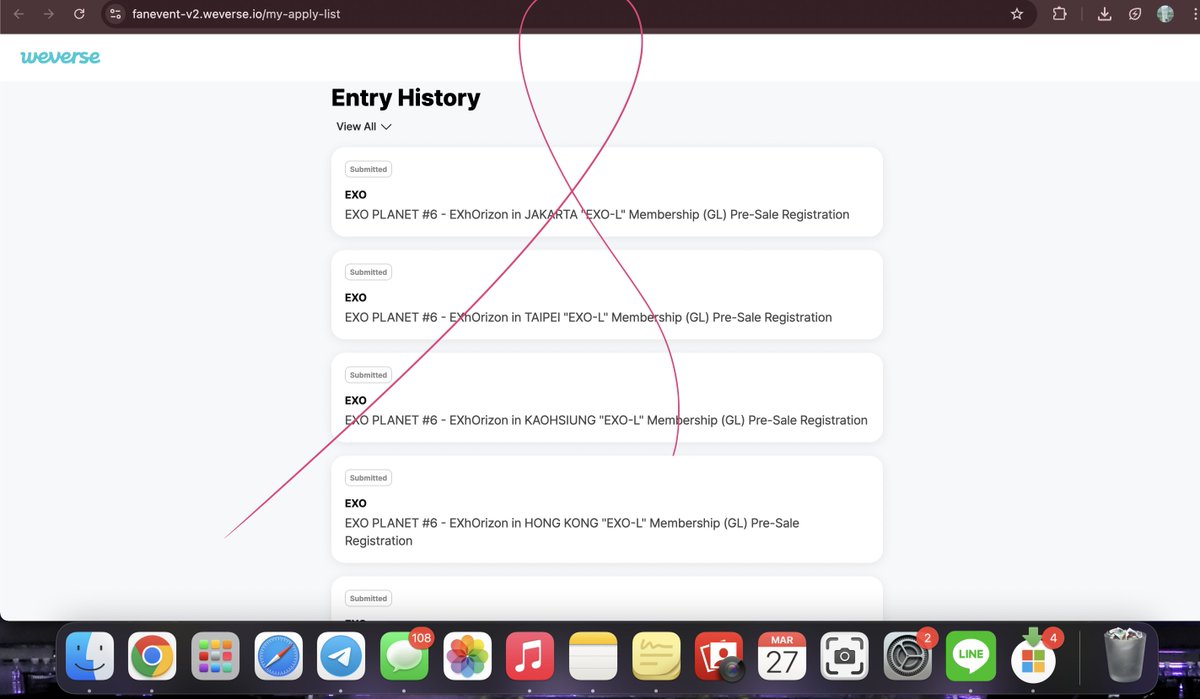Open Calendar showing MAR 27 in dock
This screenshot has height=699, width=1200.
coord(782,656)
